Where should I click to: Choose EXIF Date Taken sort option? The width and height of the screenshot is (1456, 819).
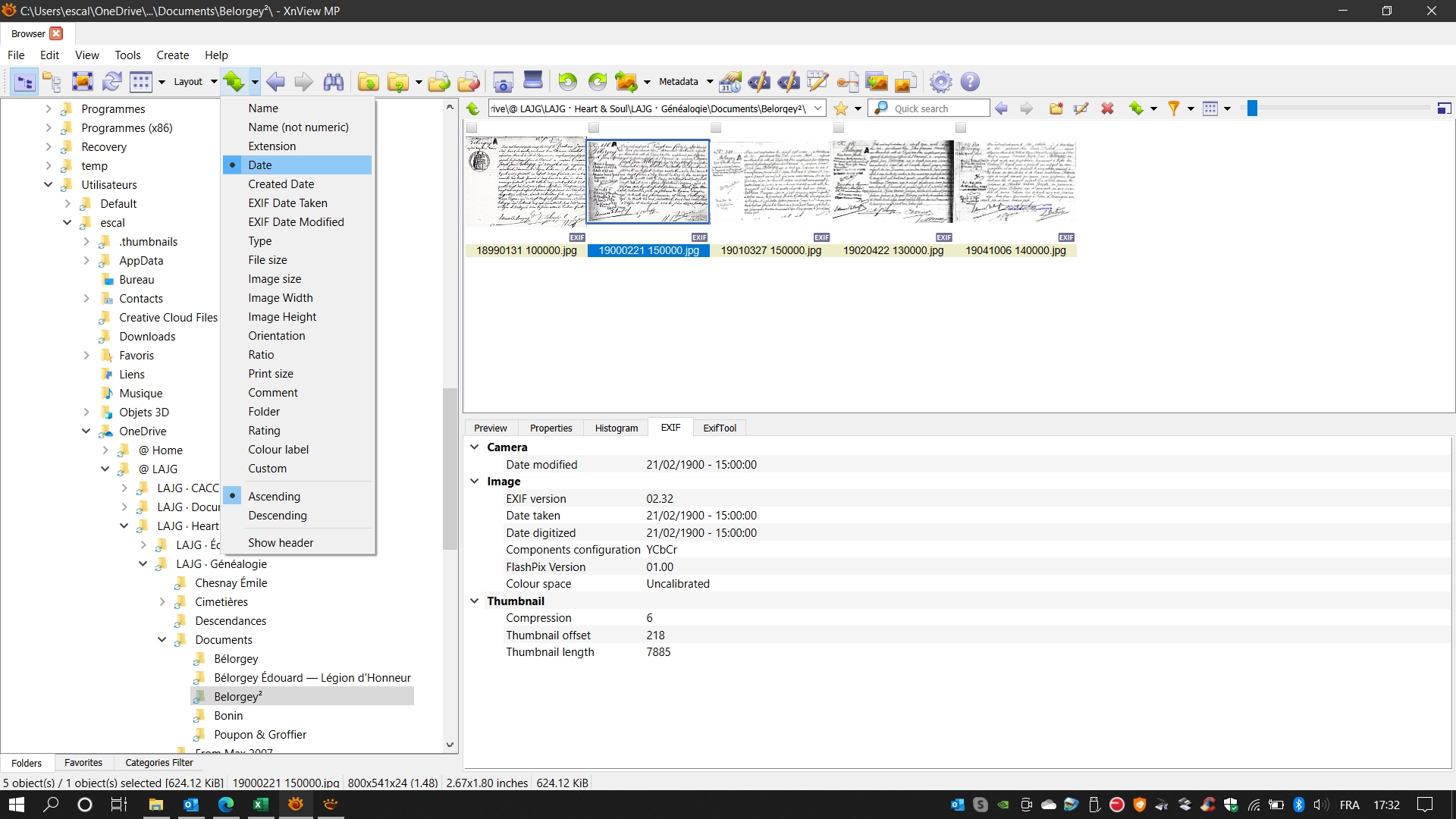click(x=287, y=203)
